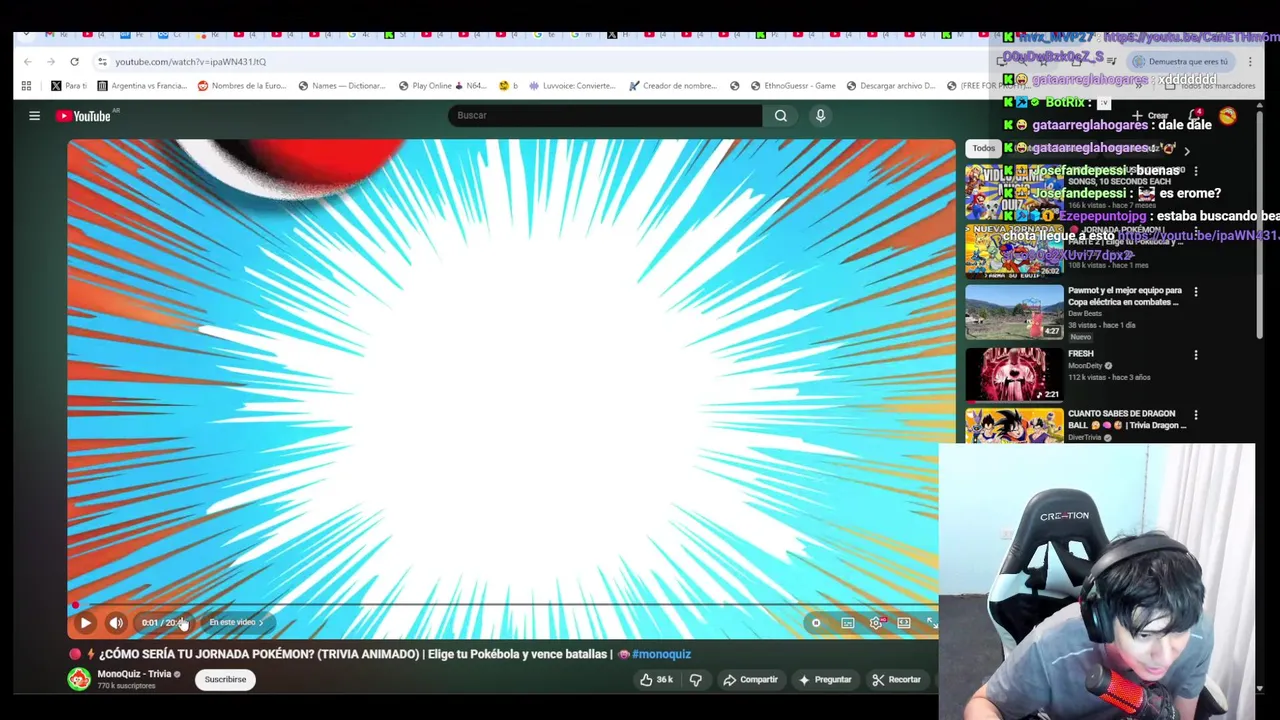The height and width of the screenshot is (720, 1280).
Task: Subscribe with the Suscribirse button
Action: point(225,680)
